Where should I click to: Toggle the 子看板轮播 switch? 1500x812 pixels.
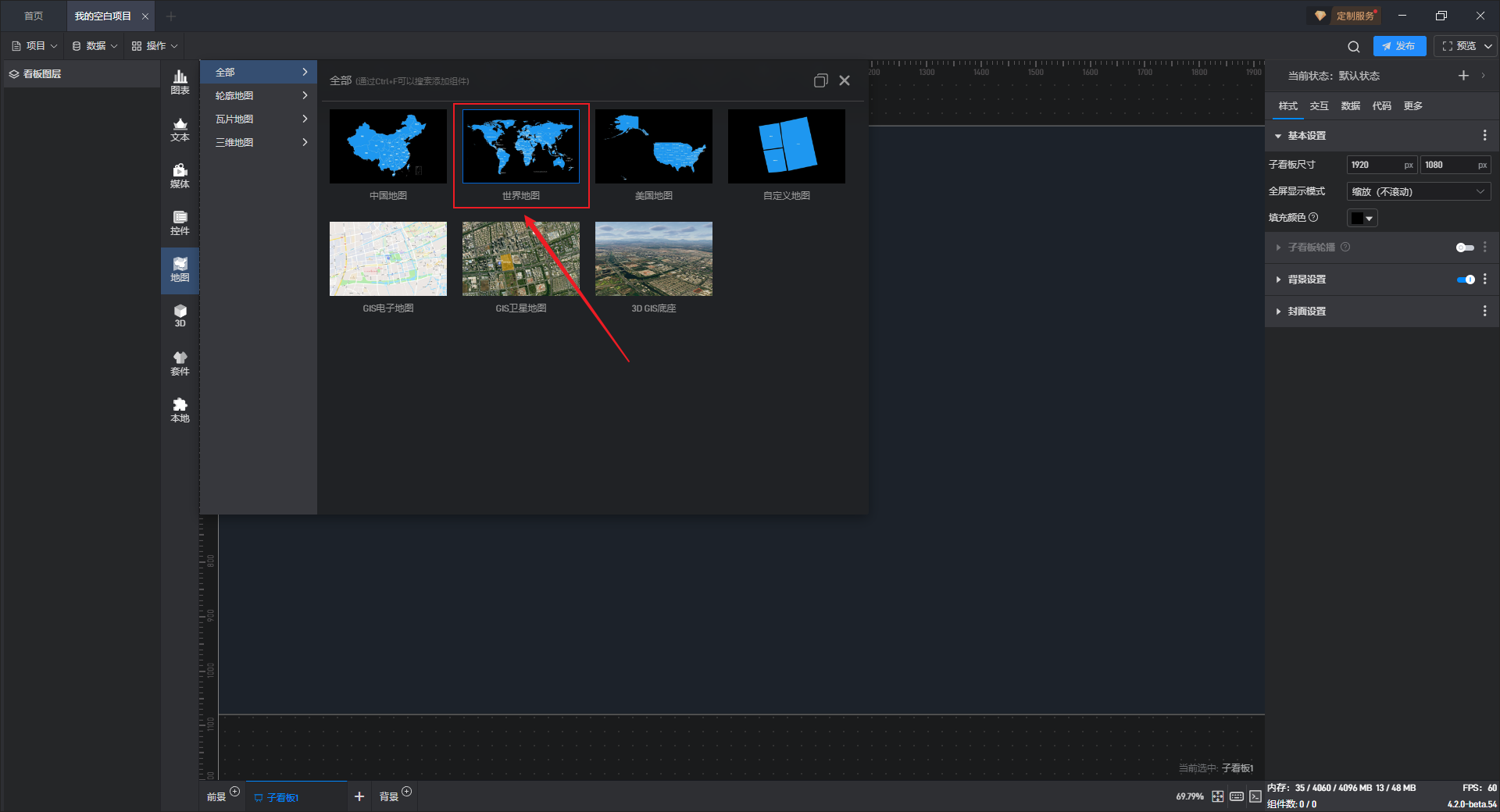(1464, 248)
